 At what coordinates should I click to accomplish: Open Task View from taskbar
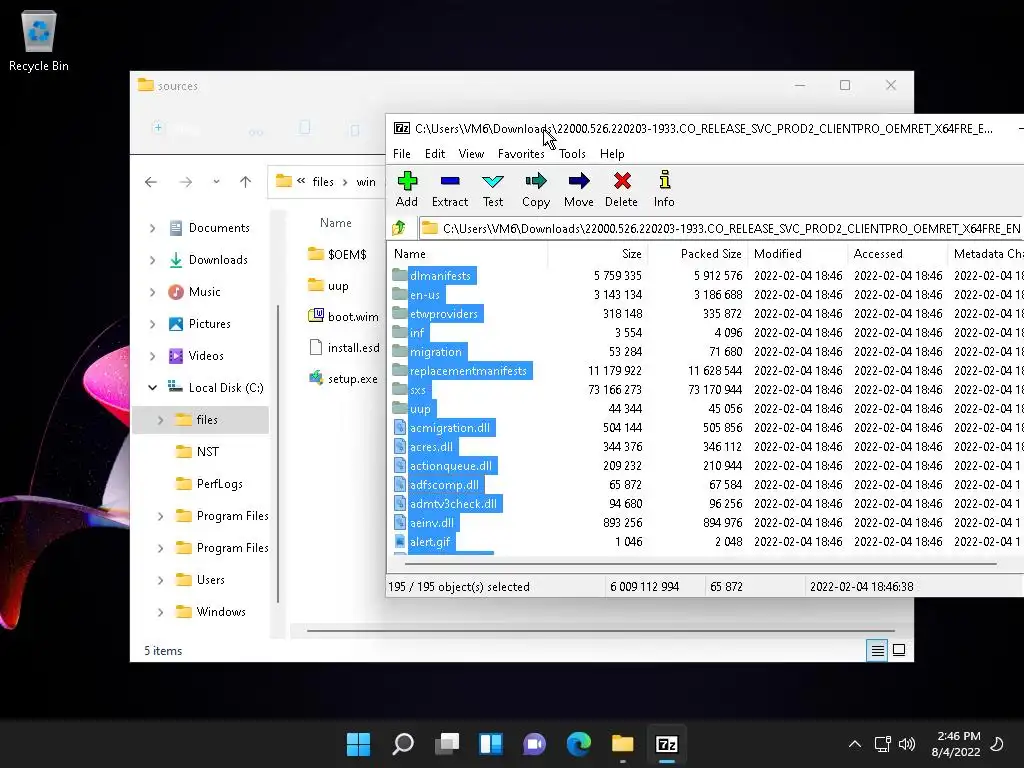[x=447, y=744]
